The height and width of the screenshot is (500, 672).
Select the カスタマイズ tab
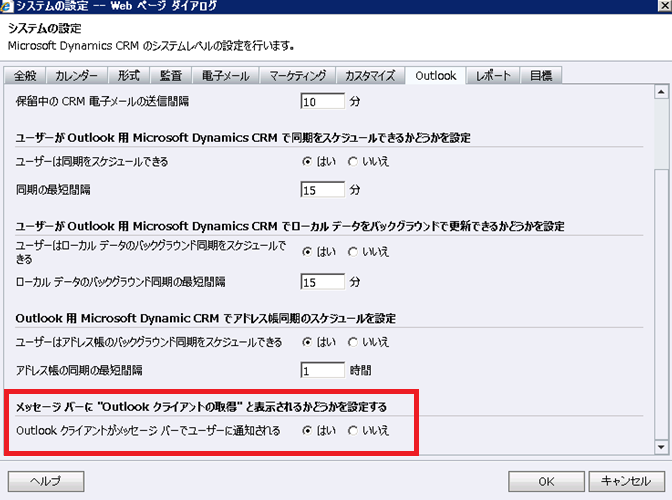[x=370, y=76]
